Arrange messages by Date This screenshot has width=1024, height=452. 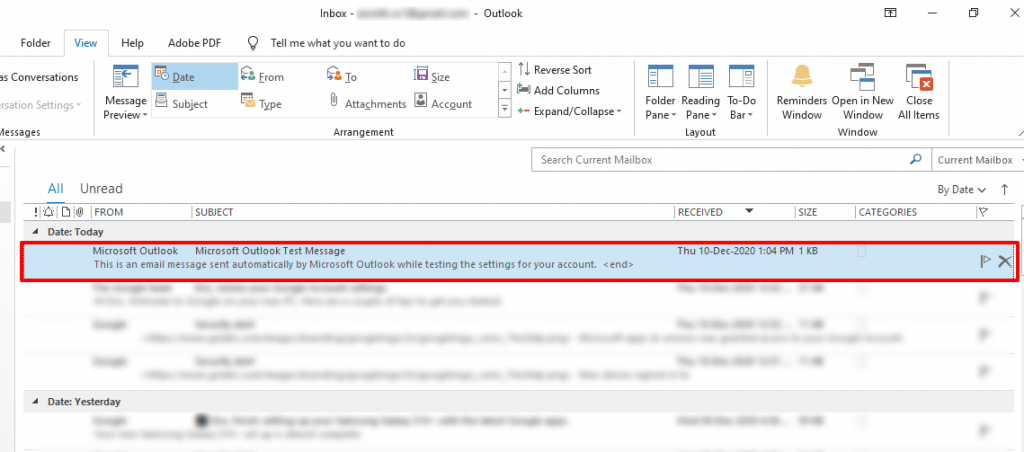pos(195,76)
